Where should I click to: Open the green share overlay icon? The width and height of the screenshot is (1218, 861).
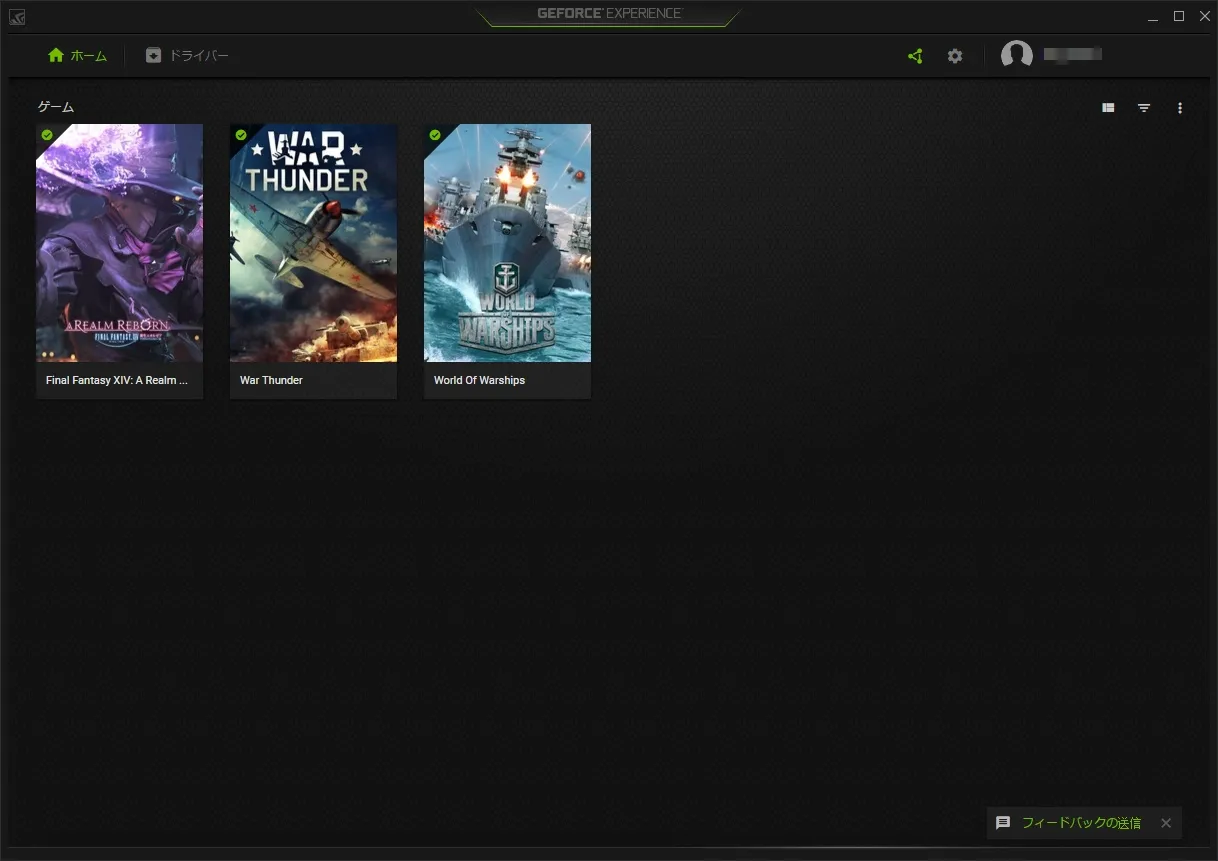coord(915,56)
